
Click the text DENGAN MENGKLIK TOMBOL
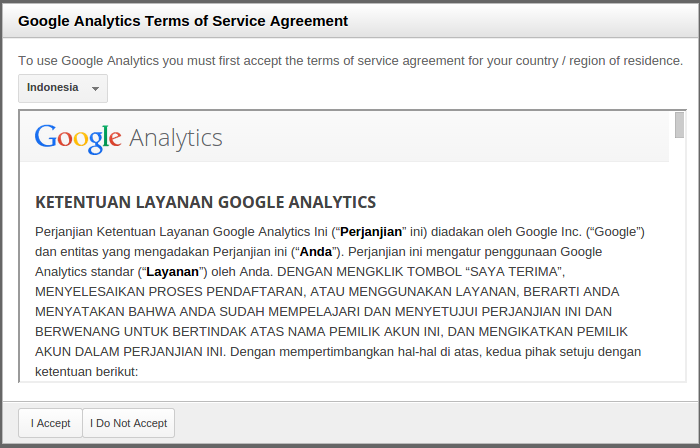[350, 271]
